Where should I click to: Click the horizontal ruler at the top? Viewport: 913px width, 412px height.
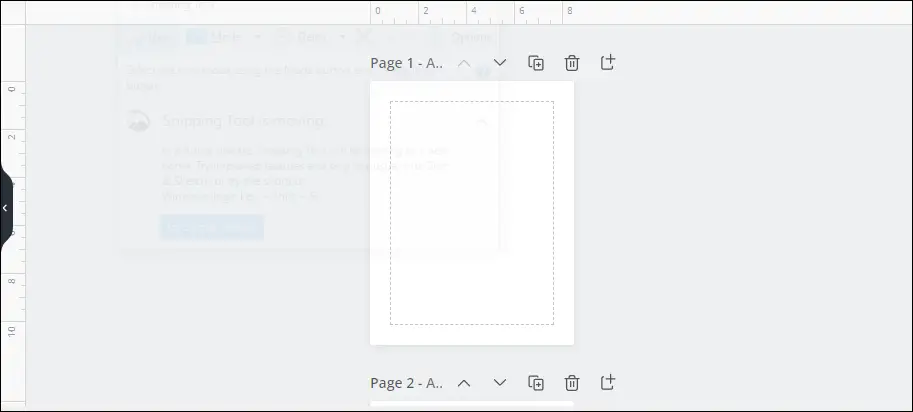point(469,13)
